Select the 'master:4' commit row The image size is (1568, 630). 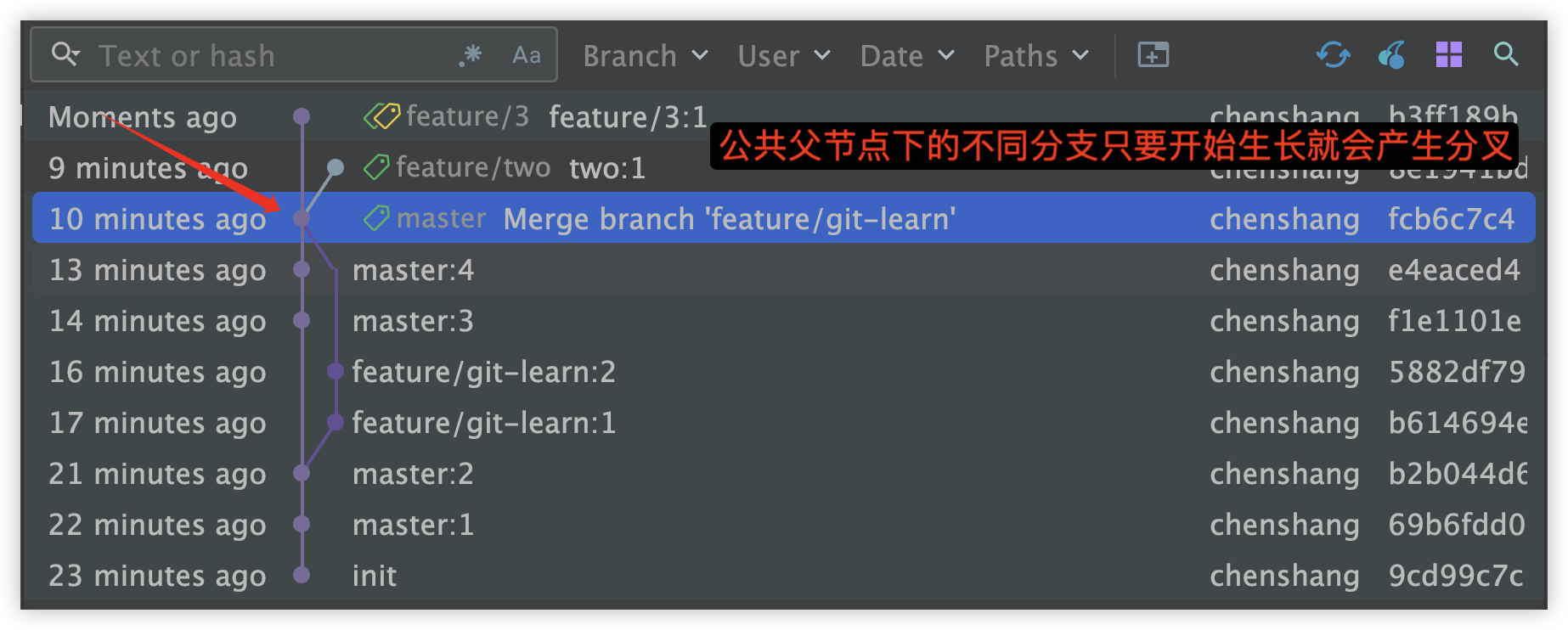click(413, 270)
